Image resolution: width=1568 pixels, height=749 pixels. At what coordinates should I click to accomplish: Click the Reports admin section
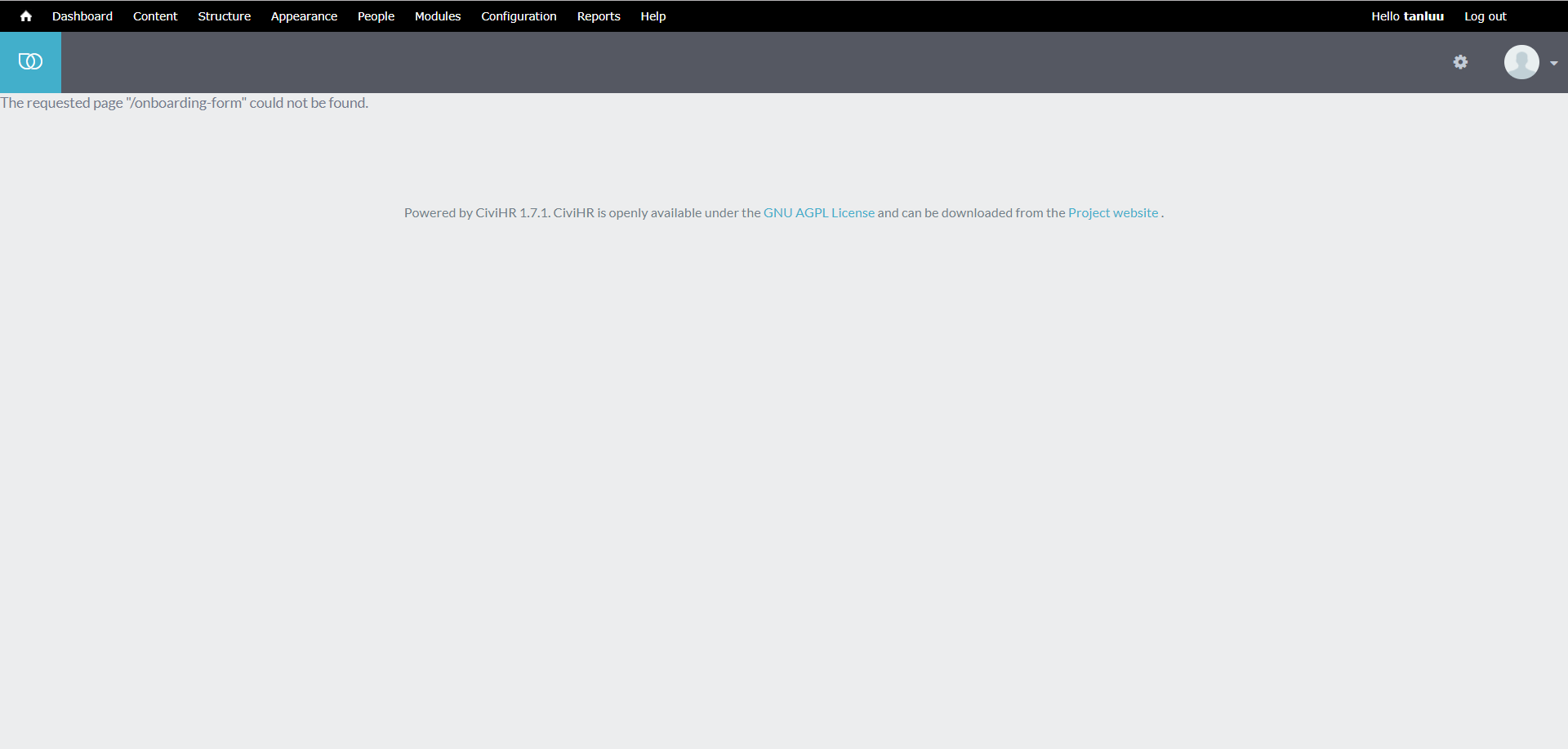pyautogui.click(x=599, y=16)
